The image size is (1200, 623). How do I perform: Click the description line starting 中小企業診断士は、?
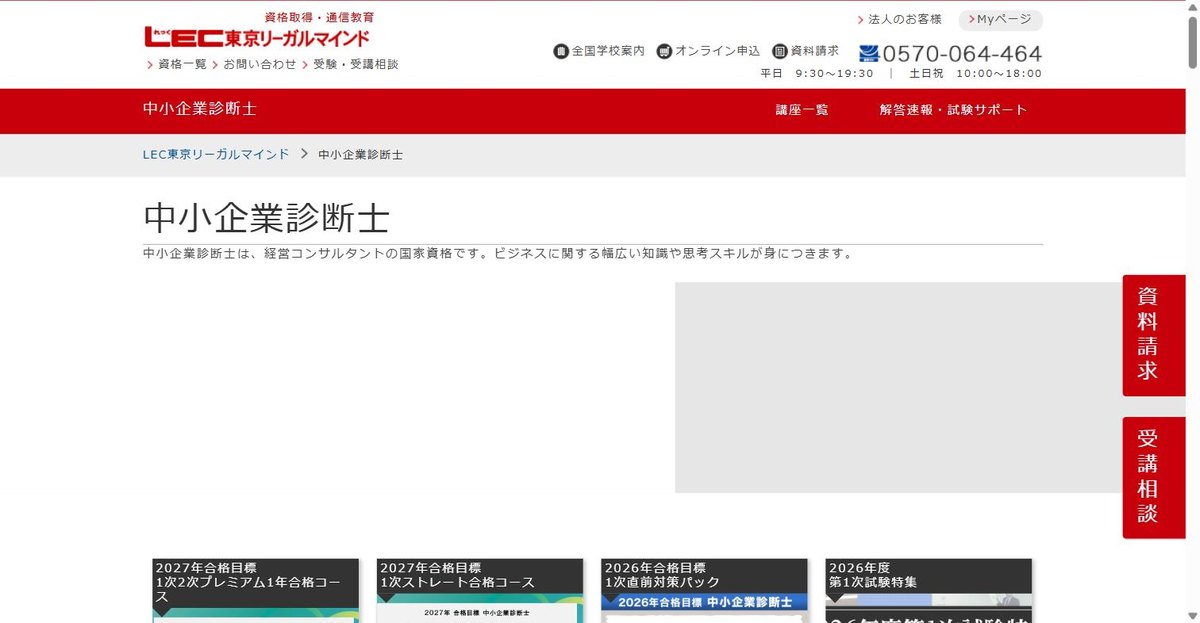499,253
